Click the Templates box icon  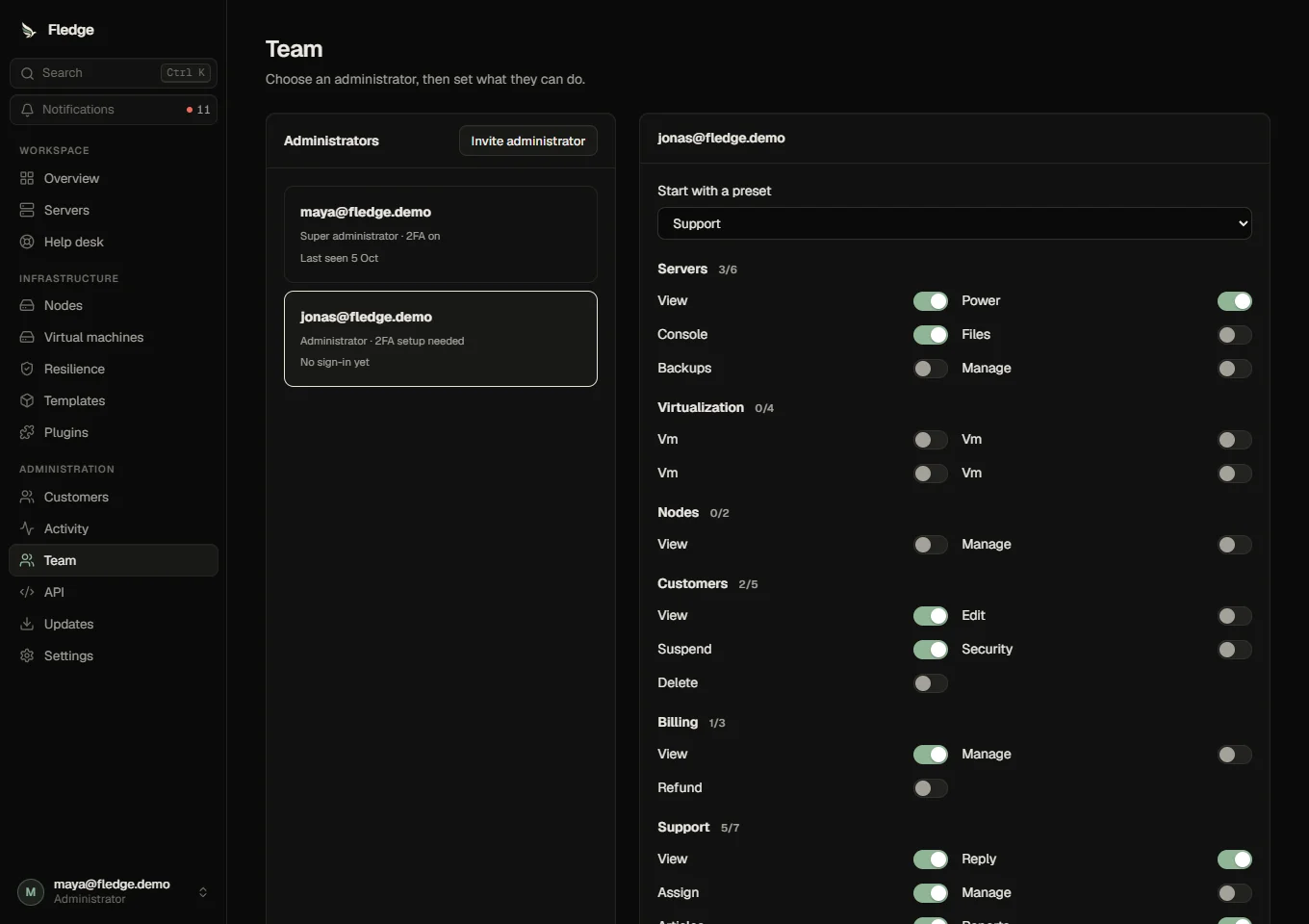point(27,400)
